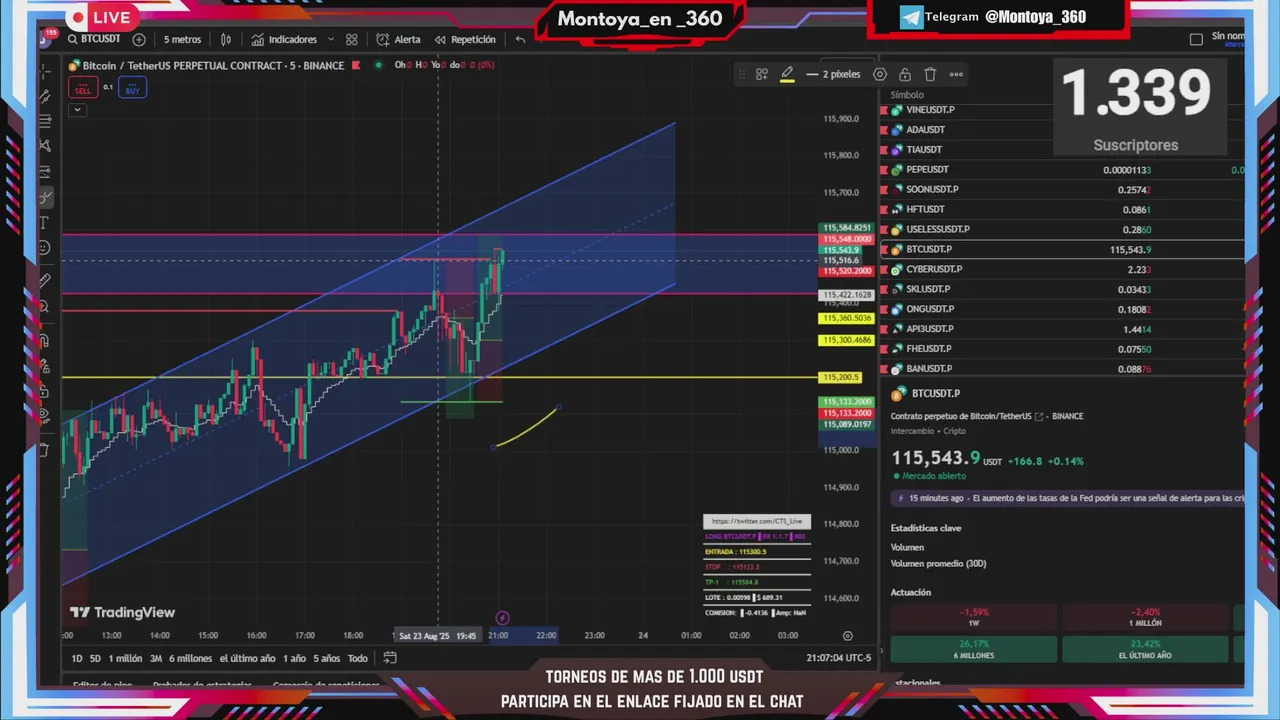Select the Fibonacci tools icon in left toolbar
The image size is (1280, 720).
point(45,121)
